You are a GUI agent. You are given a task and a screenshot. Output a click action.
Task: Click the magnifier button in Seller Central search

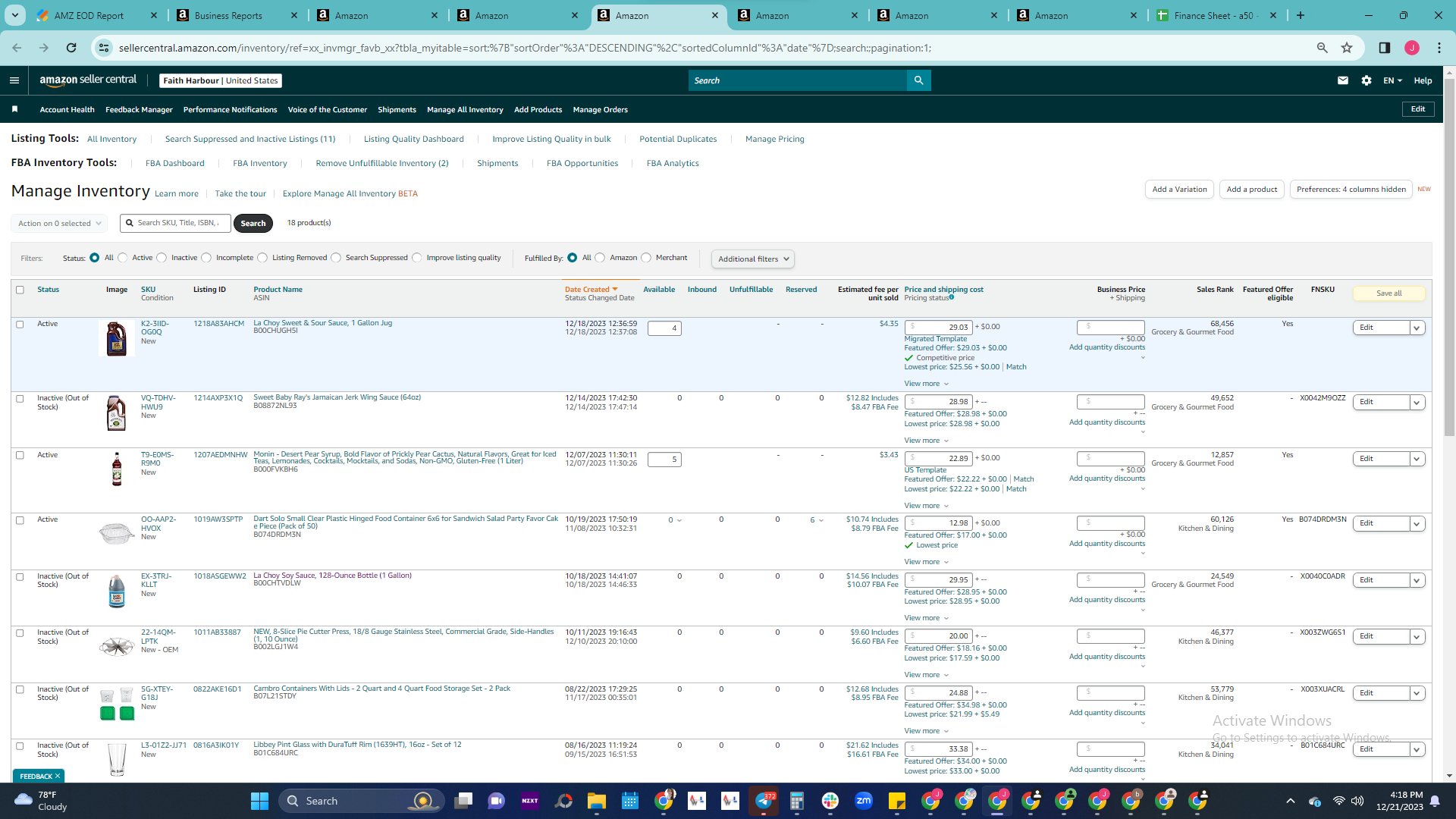pos(918,80)
